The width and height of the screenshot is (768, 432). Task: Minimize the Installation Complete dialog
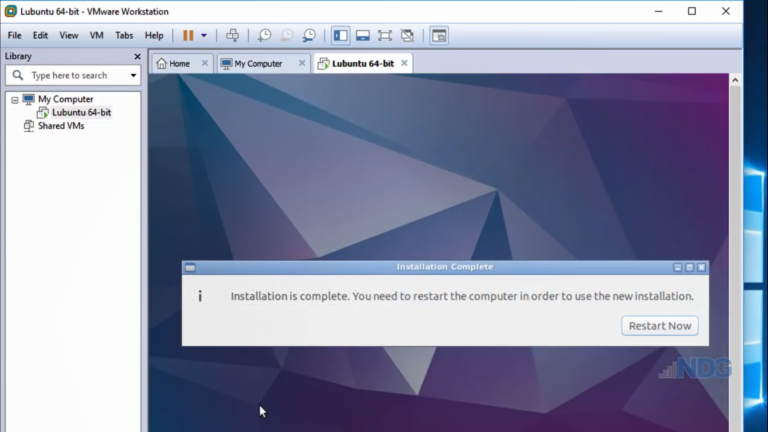(677, 267)
